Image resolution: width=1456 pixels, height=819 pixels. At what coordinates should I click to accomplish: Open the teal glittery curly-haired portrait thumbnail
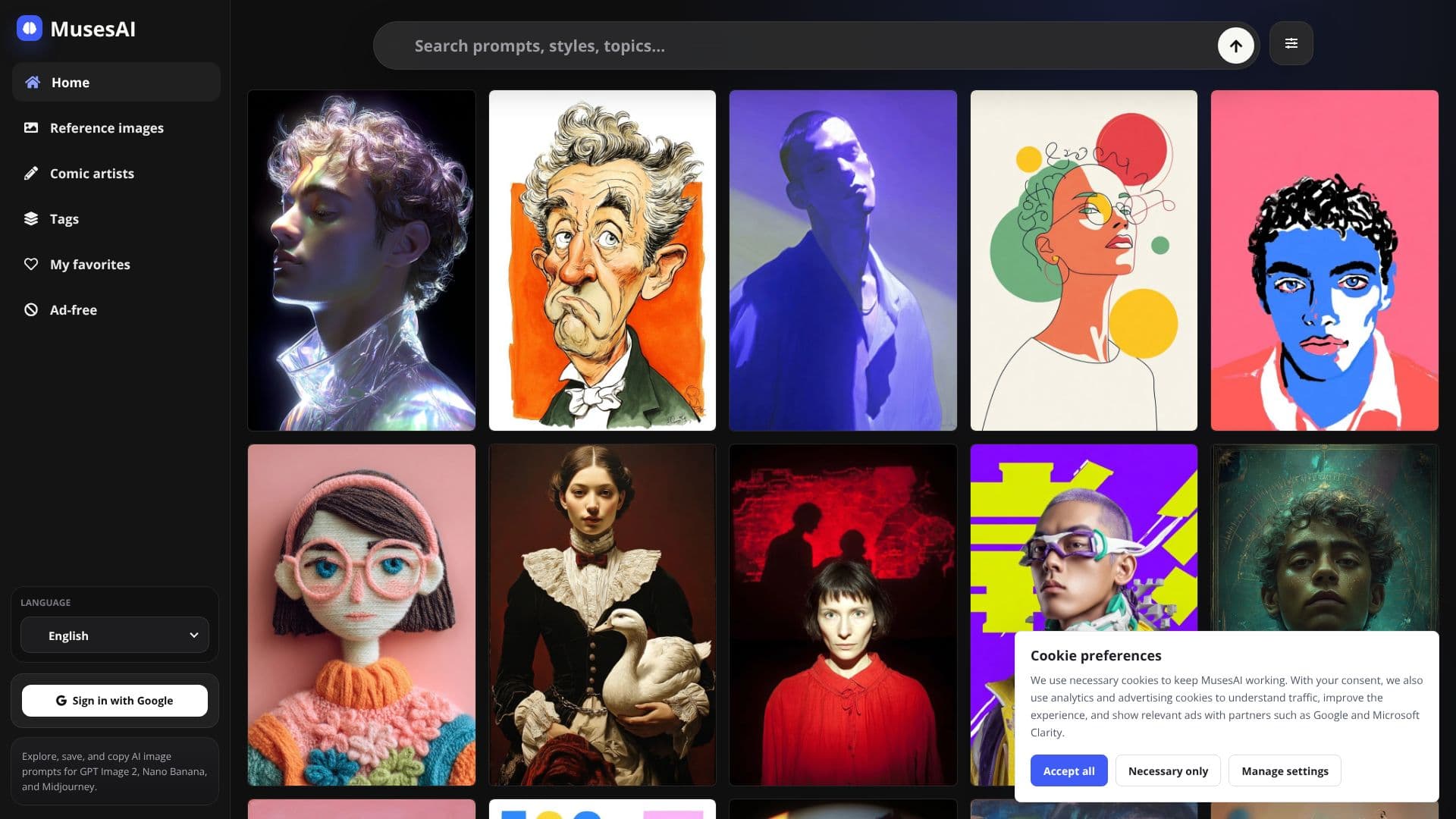[x=1324, y=538]
